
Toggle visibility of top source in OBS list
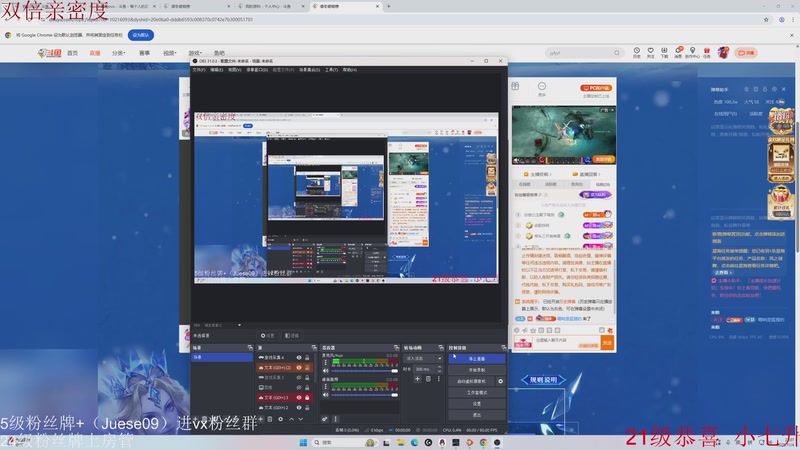coord(299,358)
